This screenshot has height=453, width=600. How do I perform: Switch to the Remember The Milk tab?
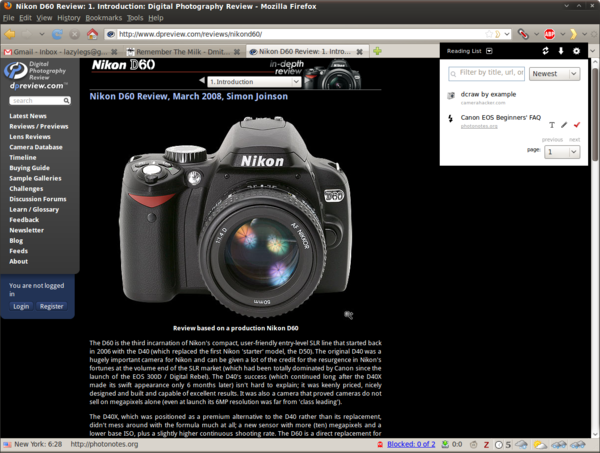[183, 52]
